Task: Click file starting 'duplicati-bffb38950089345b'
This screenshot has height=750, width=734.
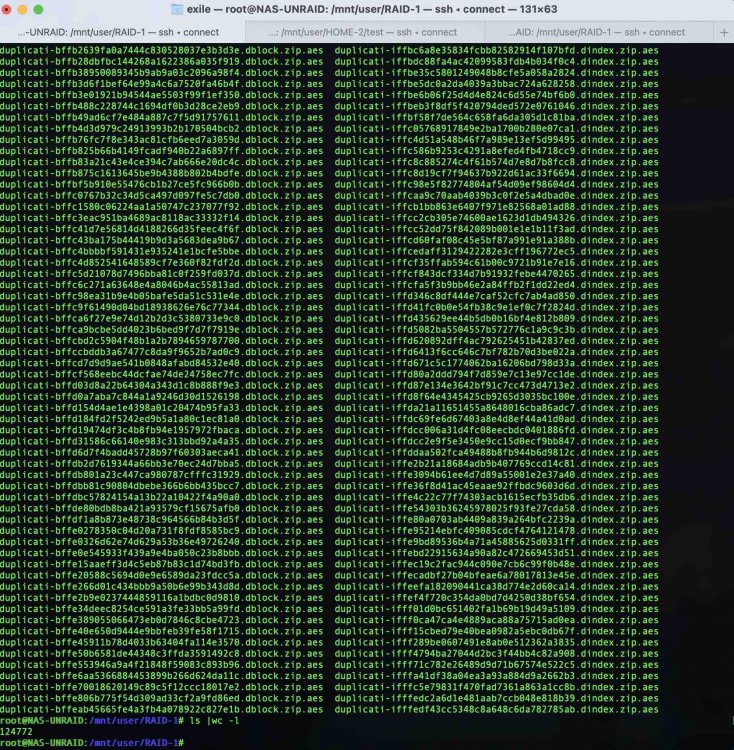Action: (162, 73)
